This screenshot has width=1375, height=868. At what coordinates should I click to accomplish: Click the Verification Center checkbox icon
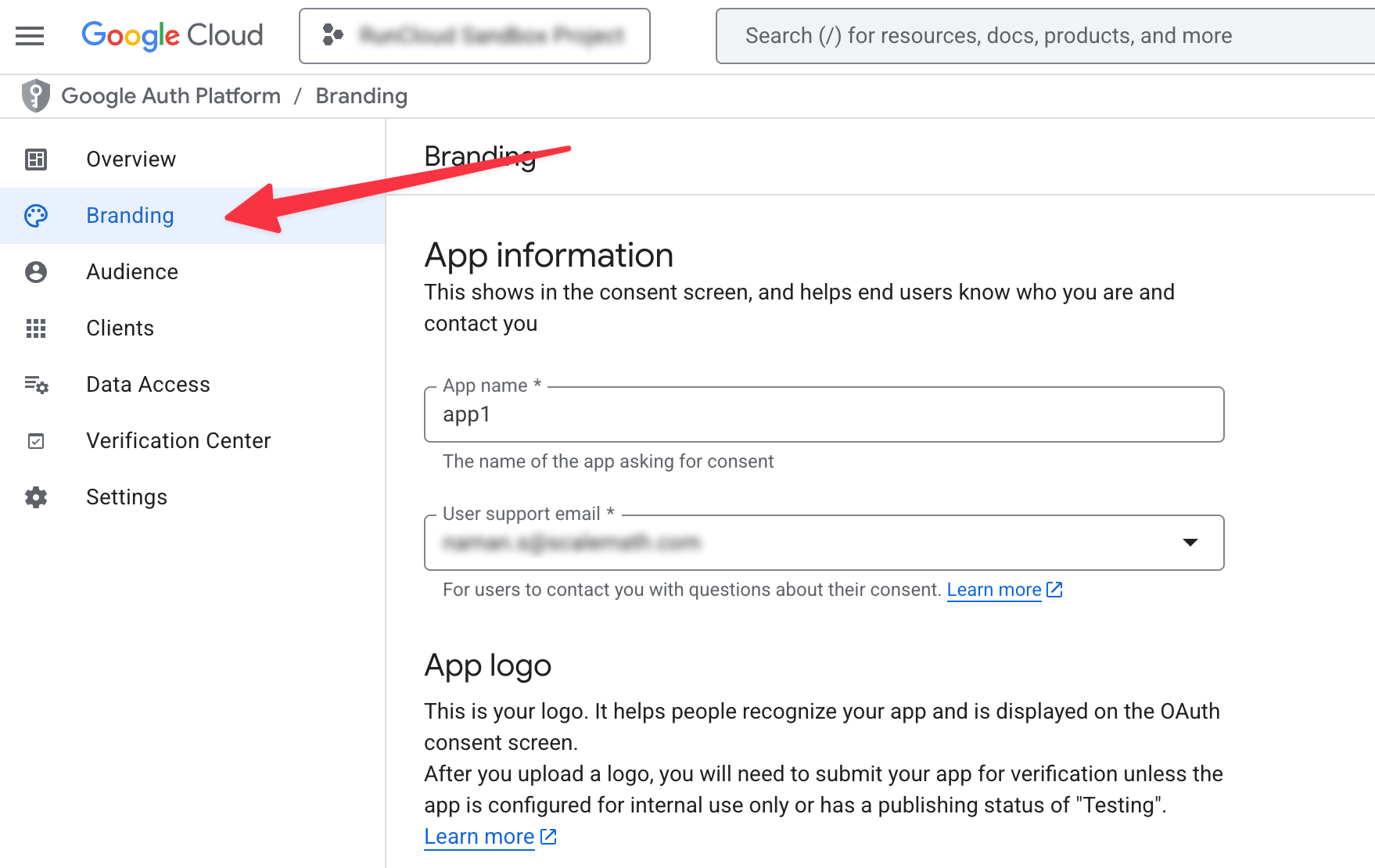36,441
